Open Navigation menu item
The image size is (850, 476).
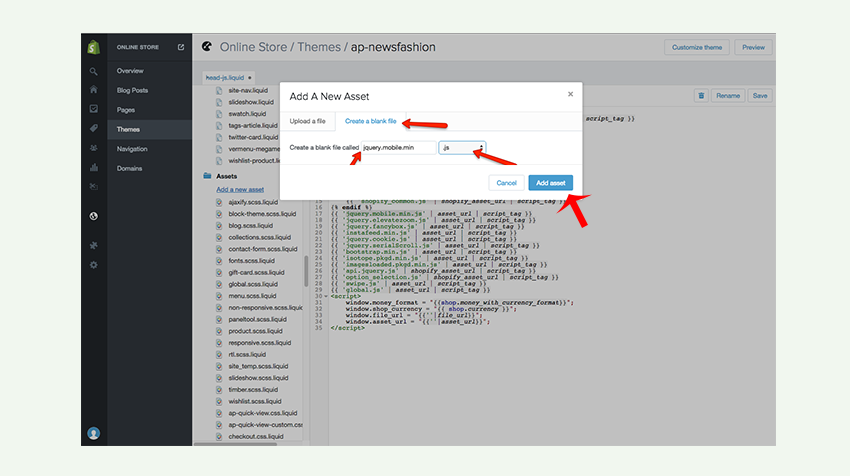coord(132,149)
